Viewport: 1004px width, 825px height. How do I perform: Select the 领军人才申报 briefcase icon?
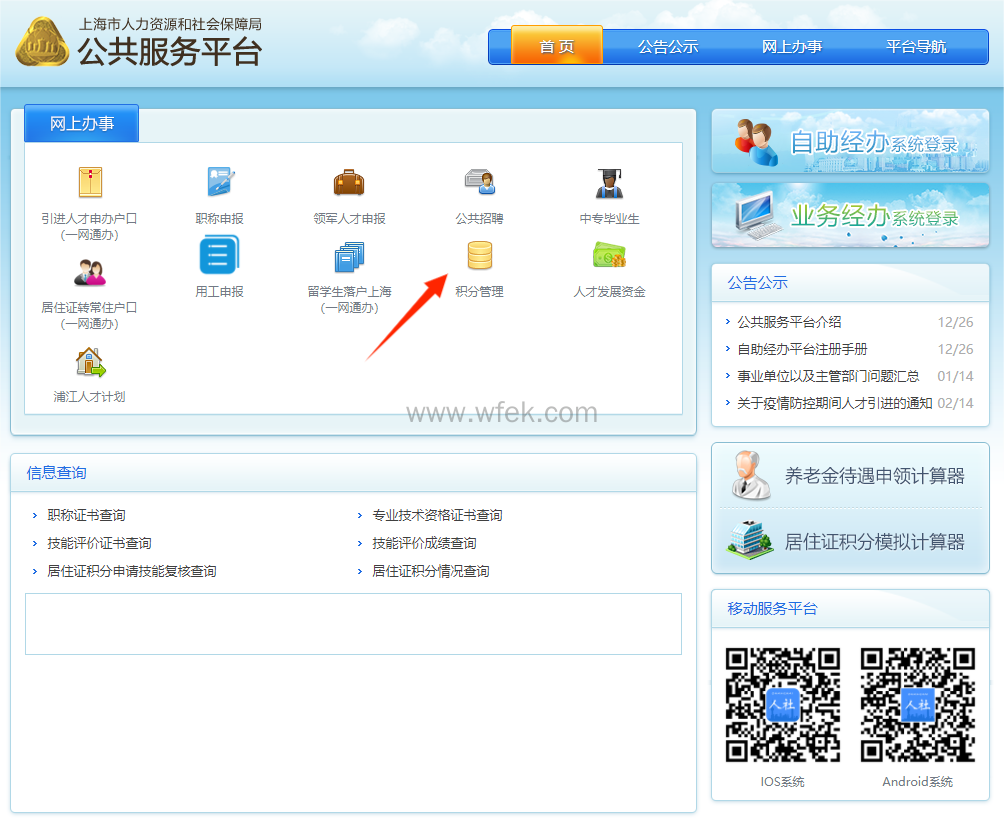[349, 183]
